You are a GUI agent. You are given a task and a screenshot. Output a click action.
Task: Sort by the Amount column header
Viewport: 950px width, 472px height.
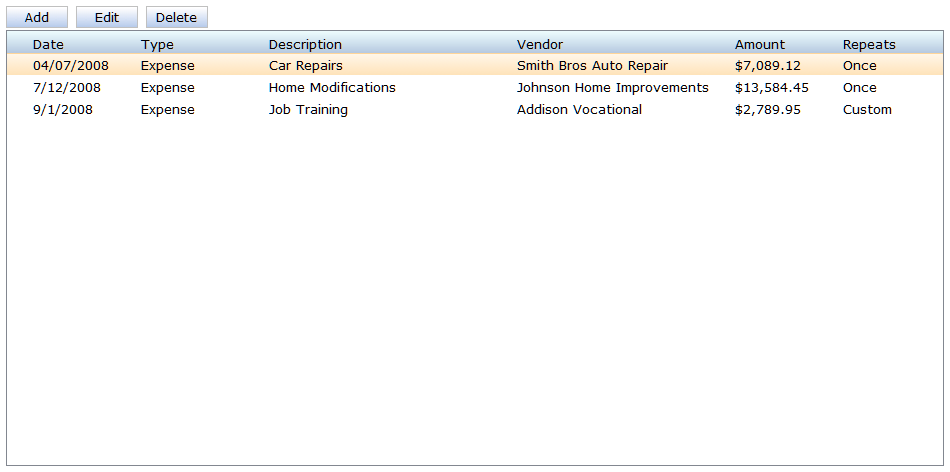[x=760, y=44]
